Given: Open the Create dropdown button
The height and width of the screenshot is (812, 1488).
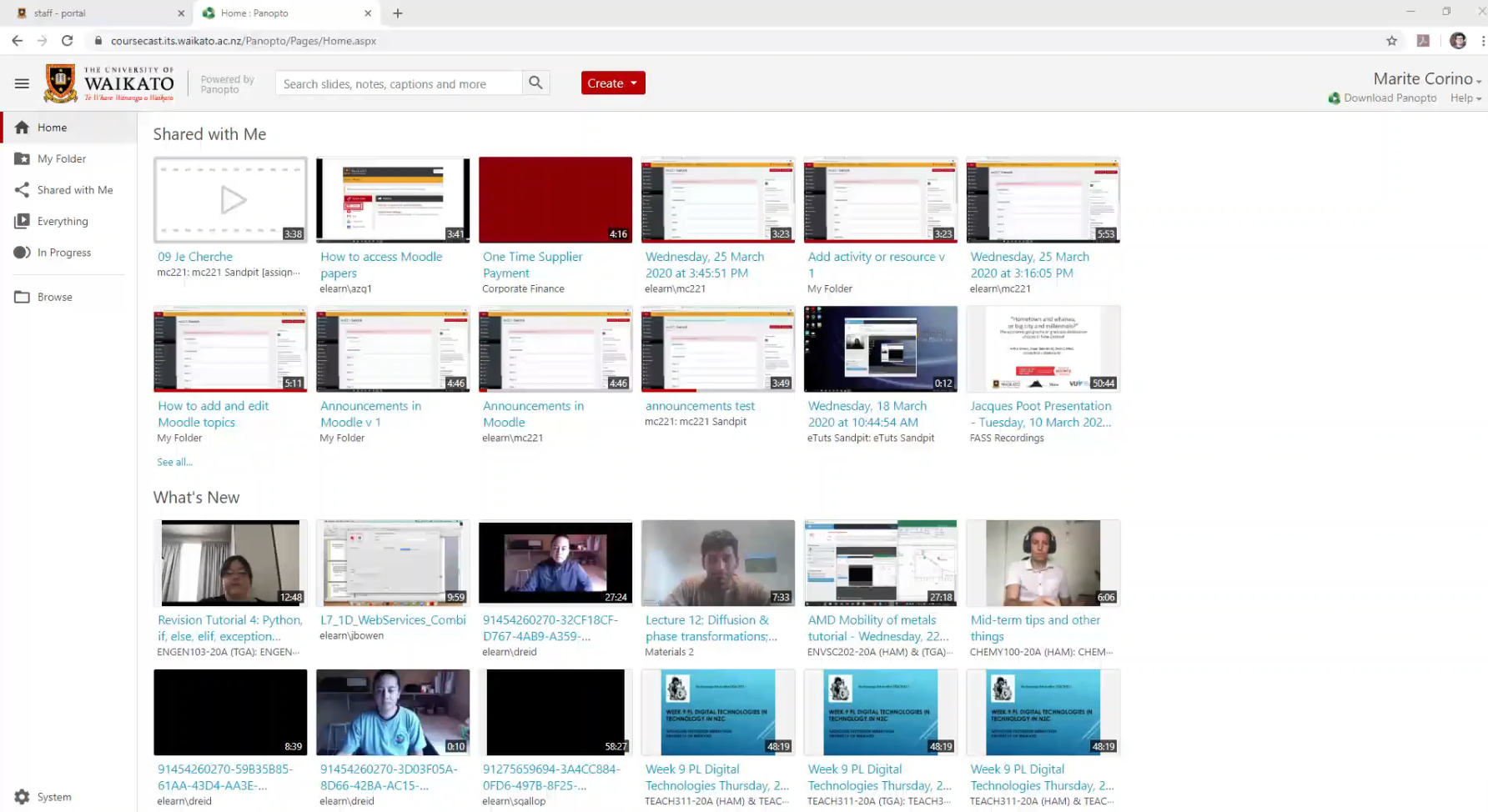Looking at the screenshot, I should click(x=613, y=83).
